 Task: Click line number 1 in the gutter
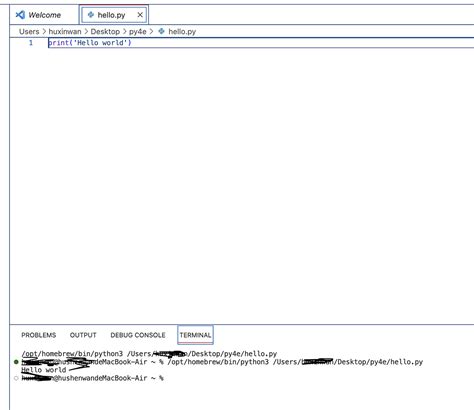tap(31, 43)
